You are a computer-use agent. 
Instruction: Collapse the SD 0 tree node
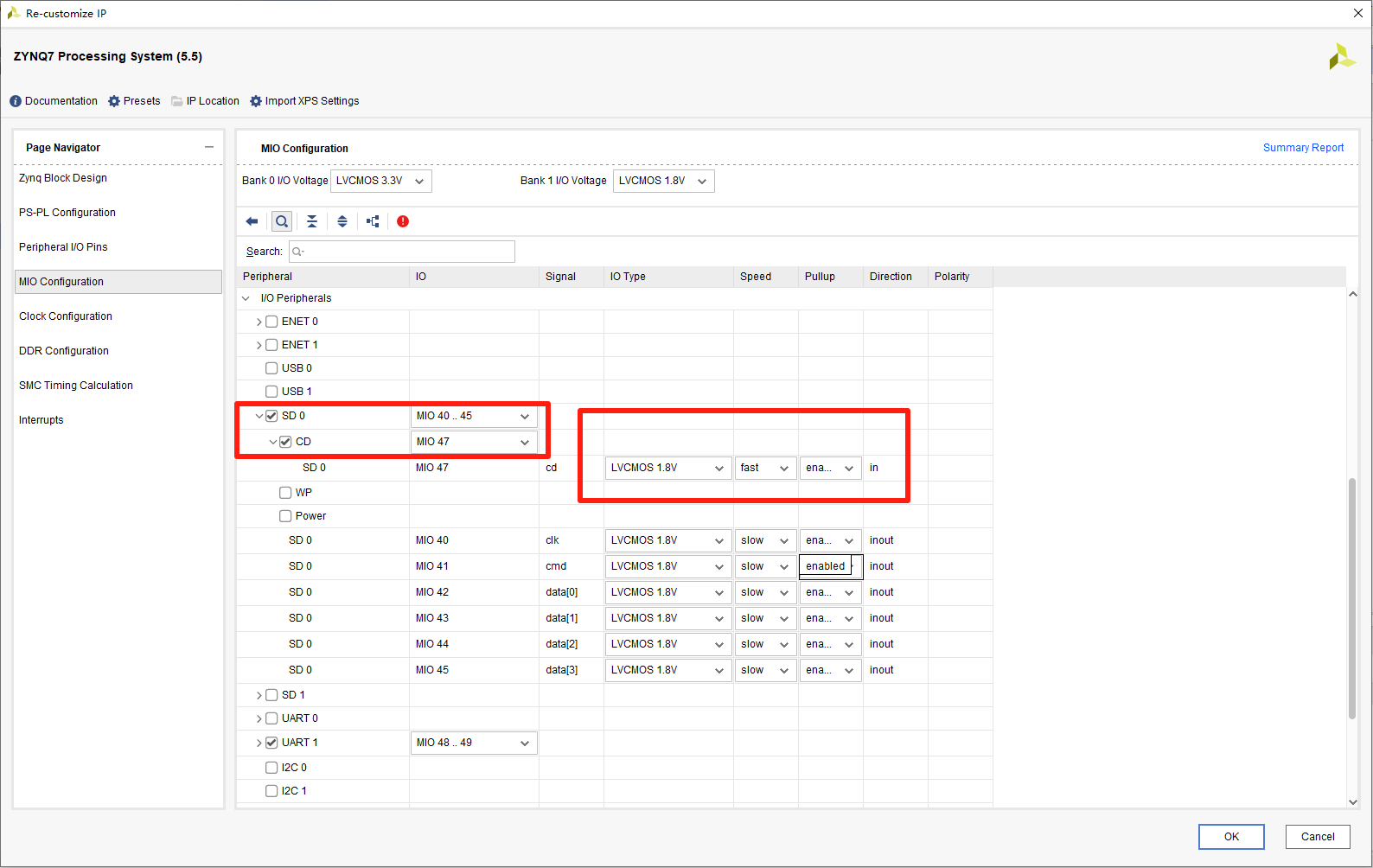(259, 416)
